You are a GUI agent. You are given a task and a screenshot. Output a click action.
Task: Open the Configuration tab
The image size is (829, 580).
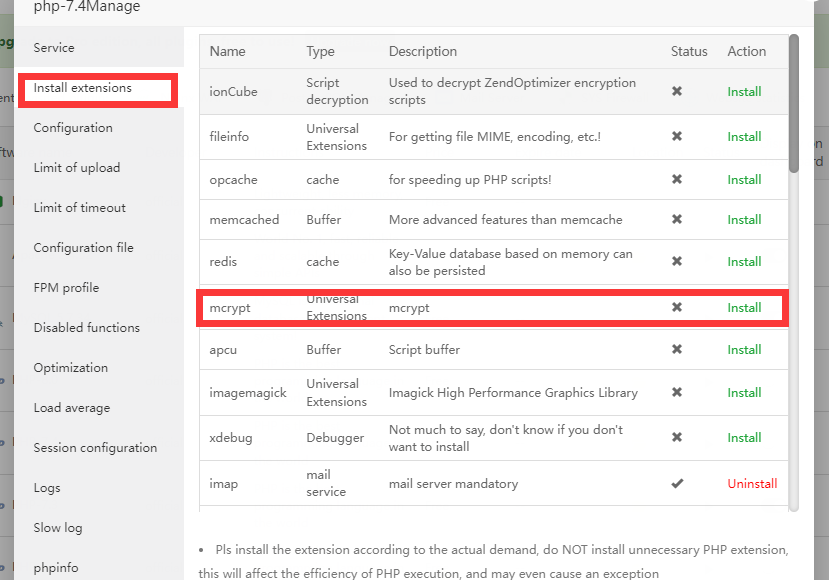(73, 128)
